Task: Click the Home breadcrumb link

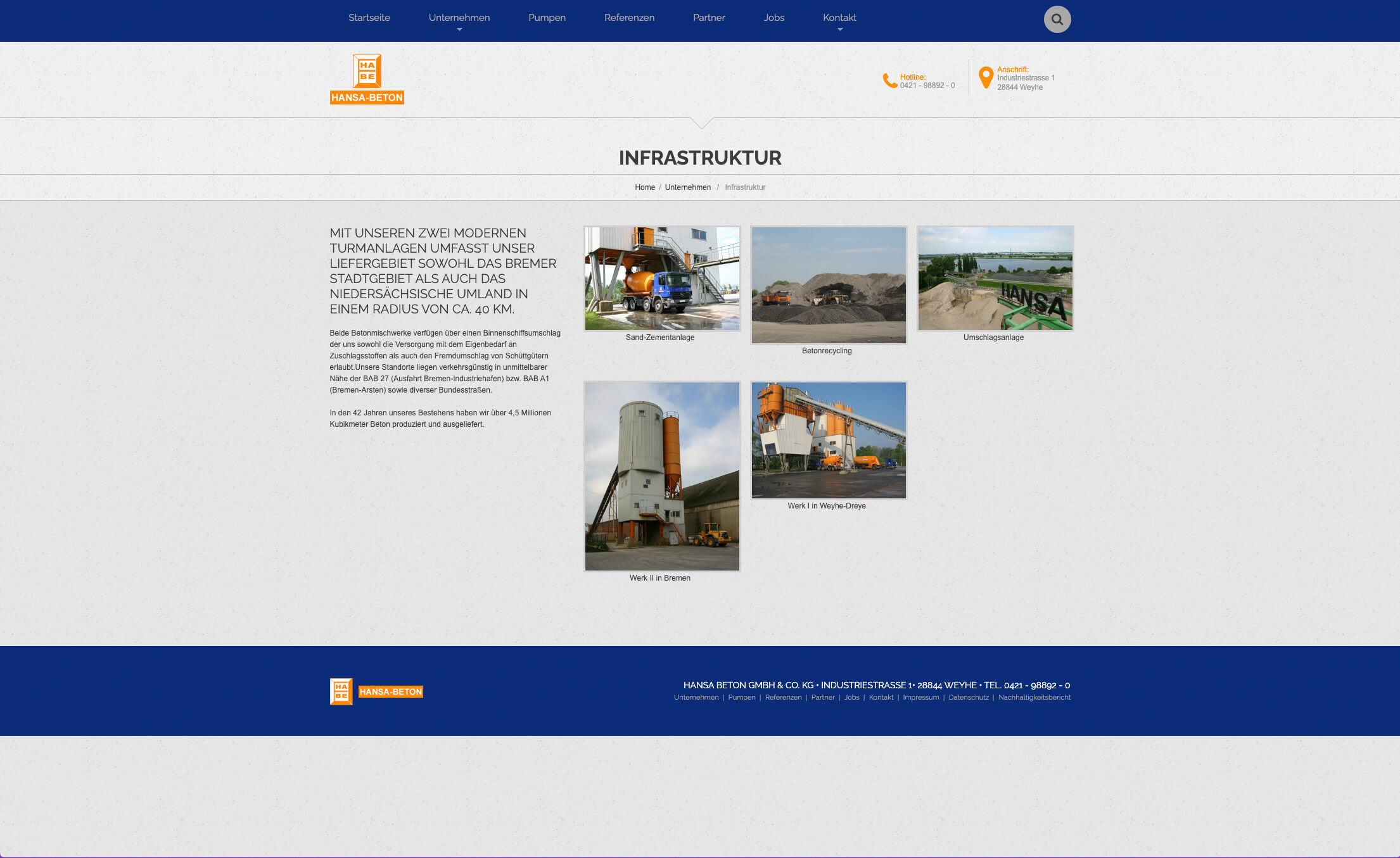Action: [645, 187]
